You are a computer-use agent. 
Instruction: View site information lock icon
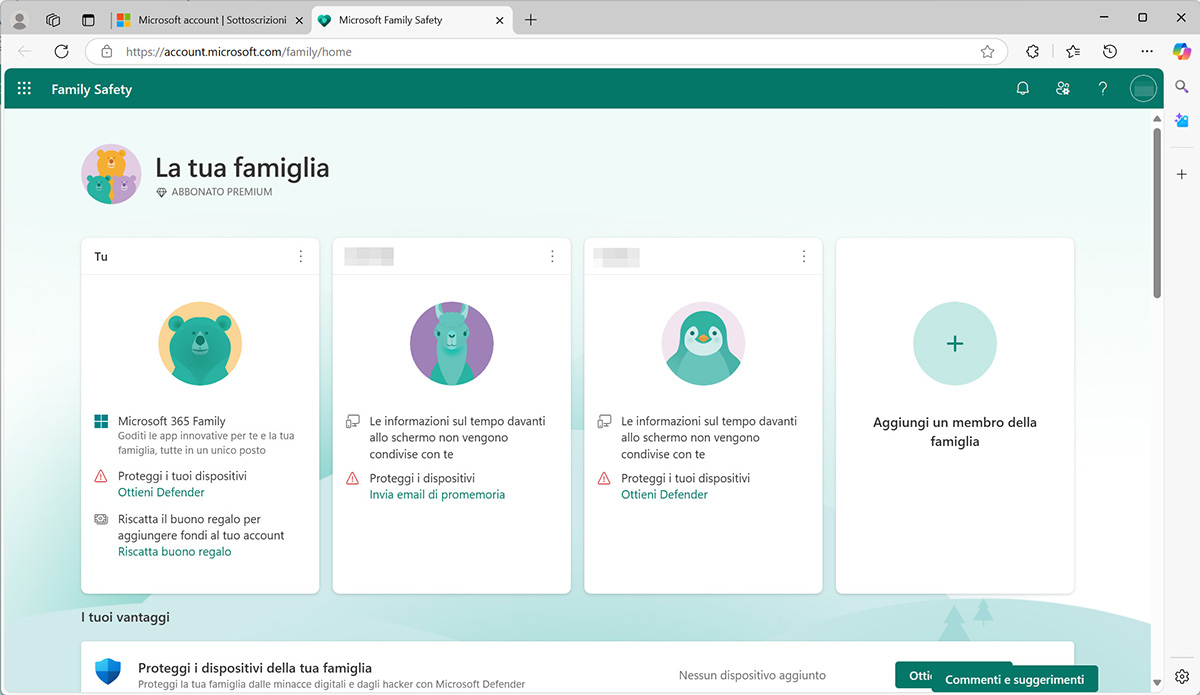point(106,52)
